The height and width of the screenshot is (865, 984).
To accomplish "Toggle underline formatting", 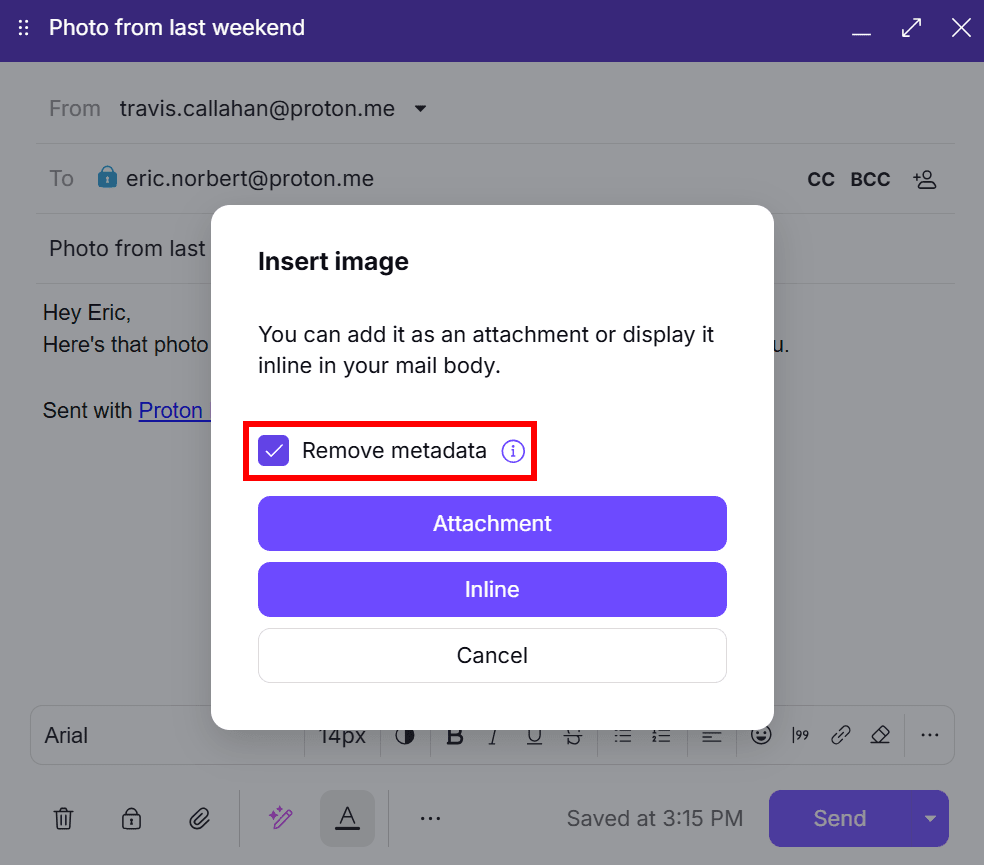I will point(534,735).
